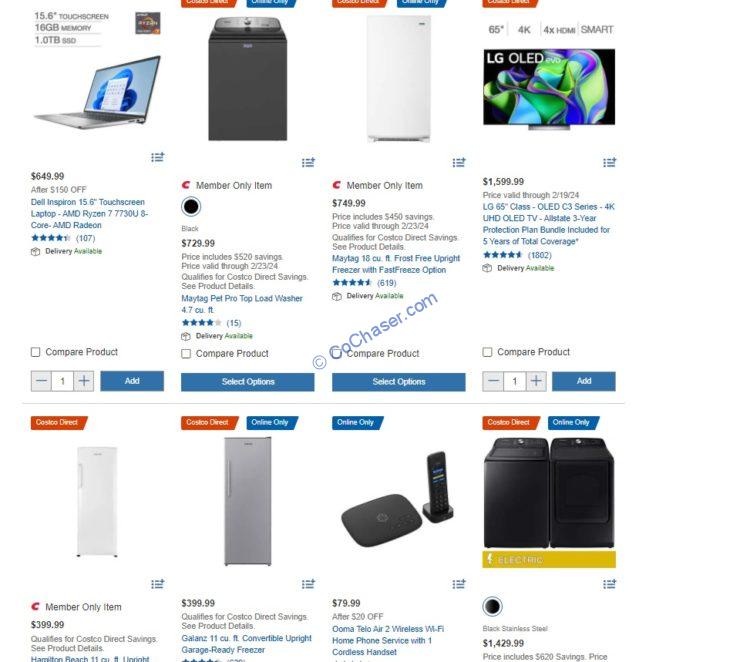The image size is (750, 662).
Task: Add Dell Inspiron laptop to list icon
Action: tap(158, 157)
